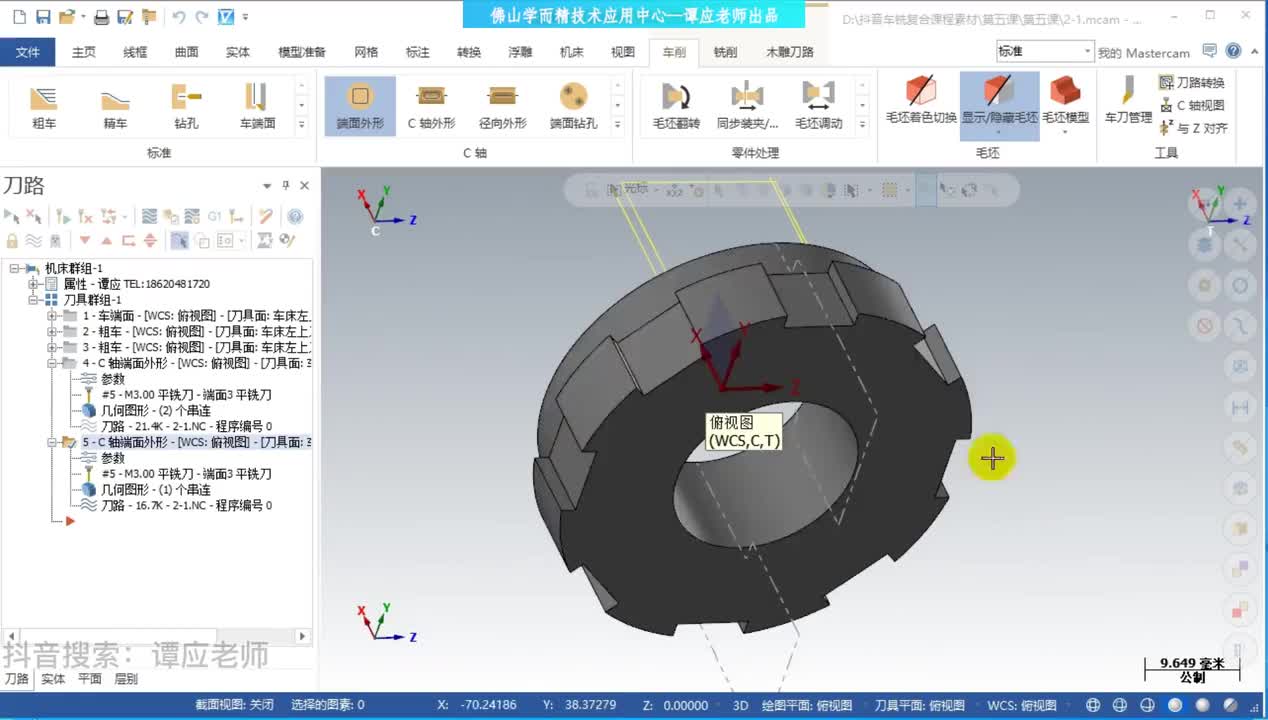Click the red move insert arrow down
Image resolution: width=1268 pixels, height=720 pixels.
pyautogui.click(x=85, y=240)
